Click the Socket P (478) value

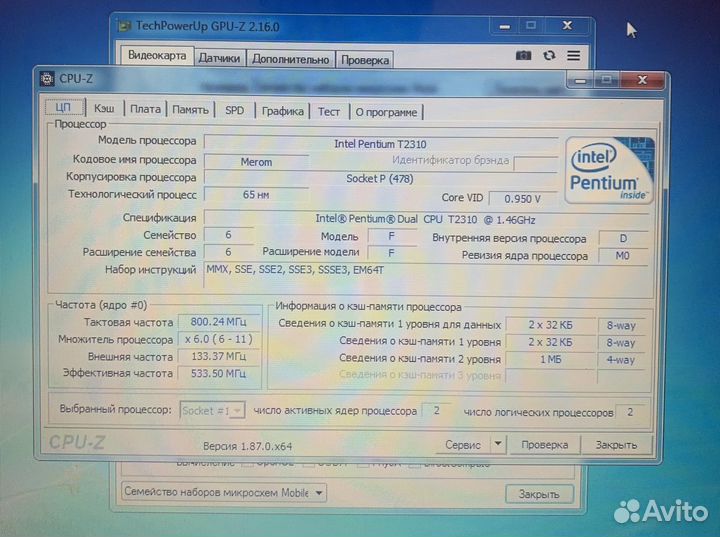[380, 179]
